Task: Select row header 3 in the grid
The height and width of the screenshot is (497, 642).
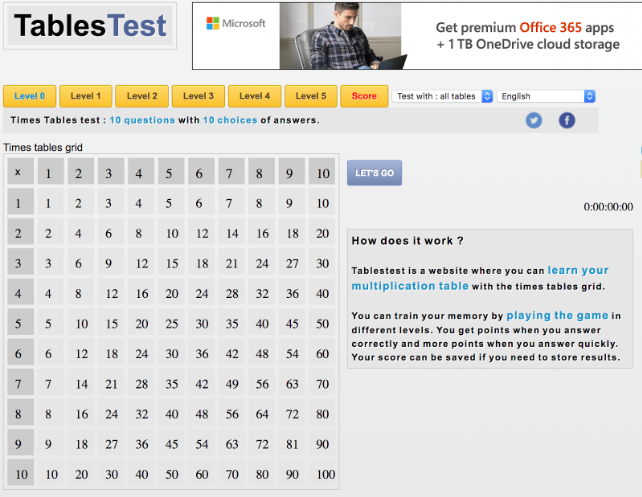Action: 20,262
